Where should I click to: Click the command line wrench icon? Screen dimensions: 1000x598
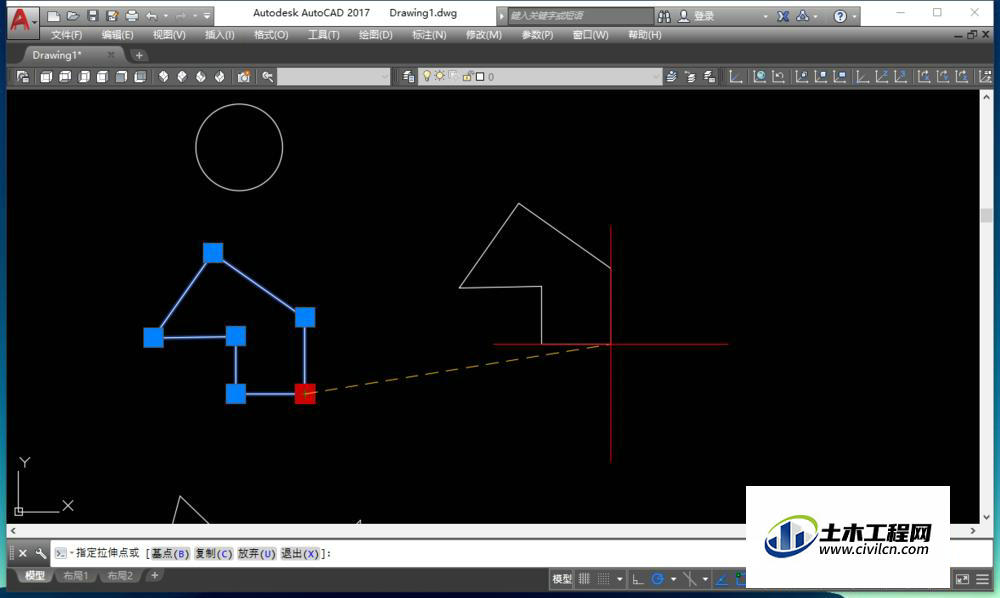(x=41, y=553)
